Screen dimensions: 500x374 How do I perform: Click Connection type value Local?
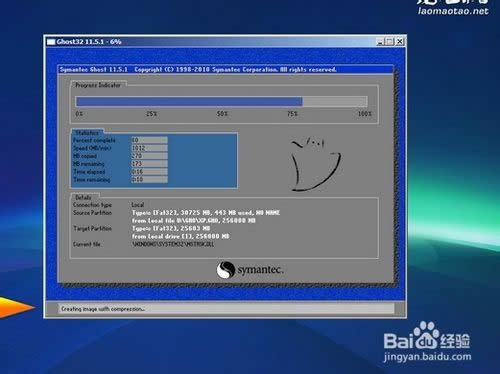coord(138,205)
